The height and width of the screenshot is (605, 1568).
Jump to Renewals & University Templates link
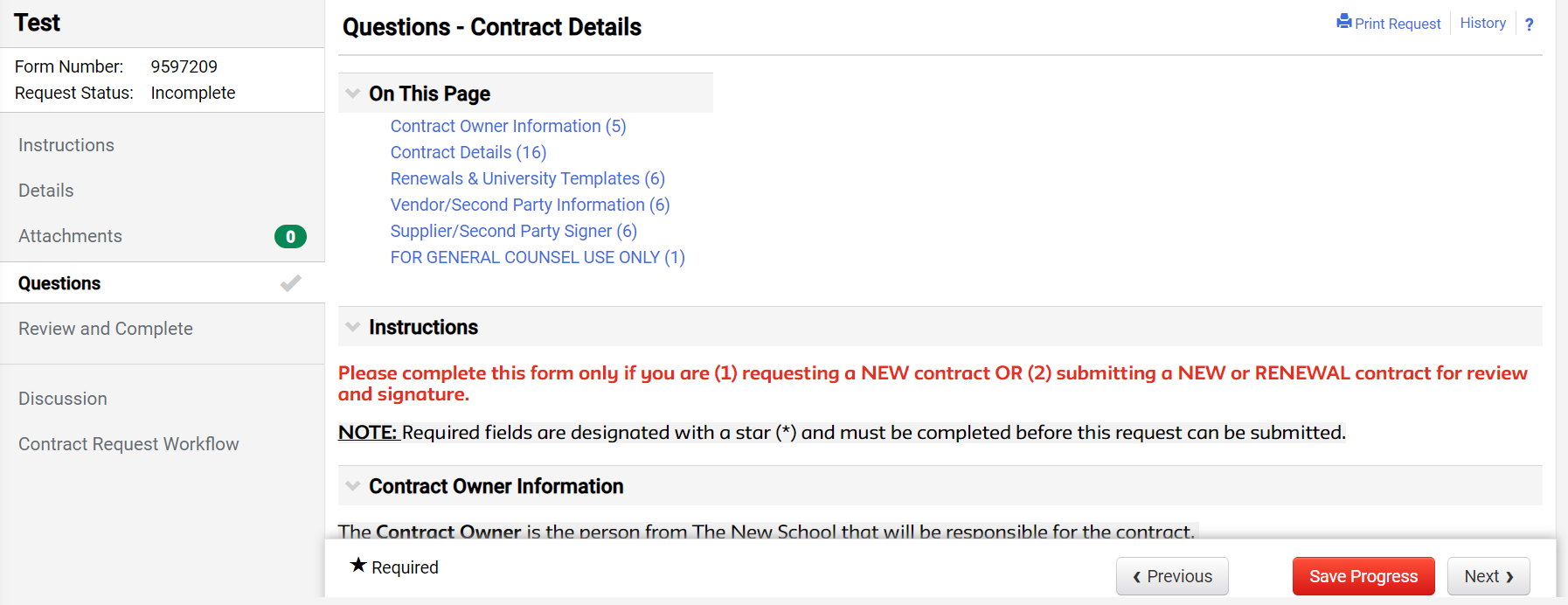point(528,178)
